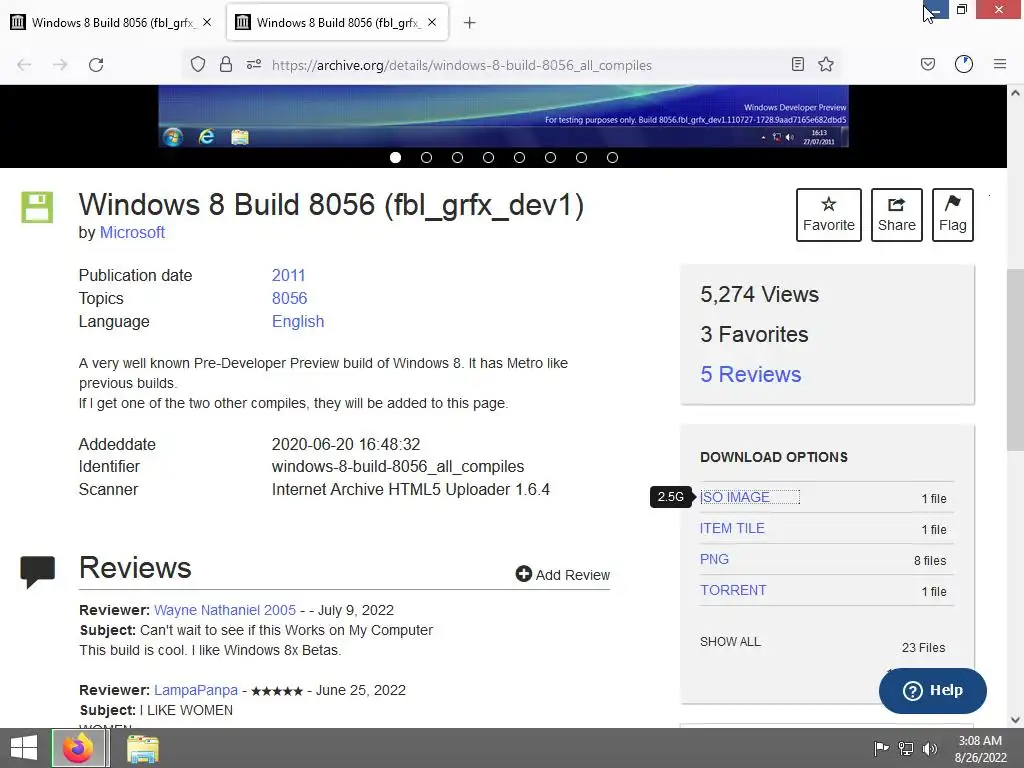This screenshot has height=768, width=1024.
Task: Click the Firefox back arrow button
Action: point(24,65)
